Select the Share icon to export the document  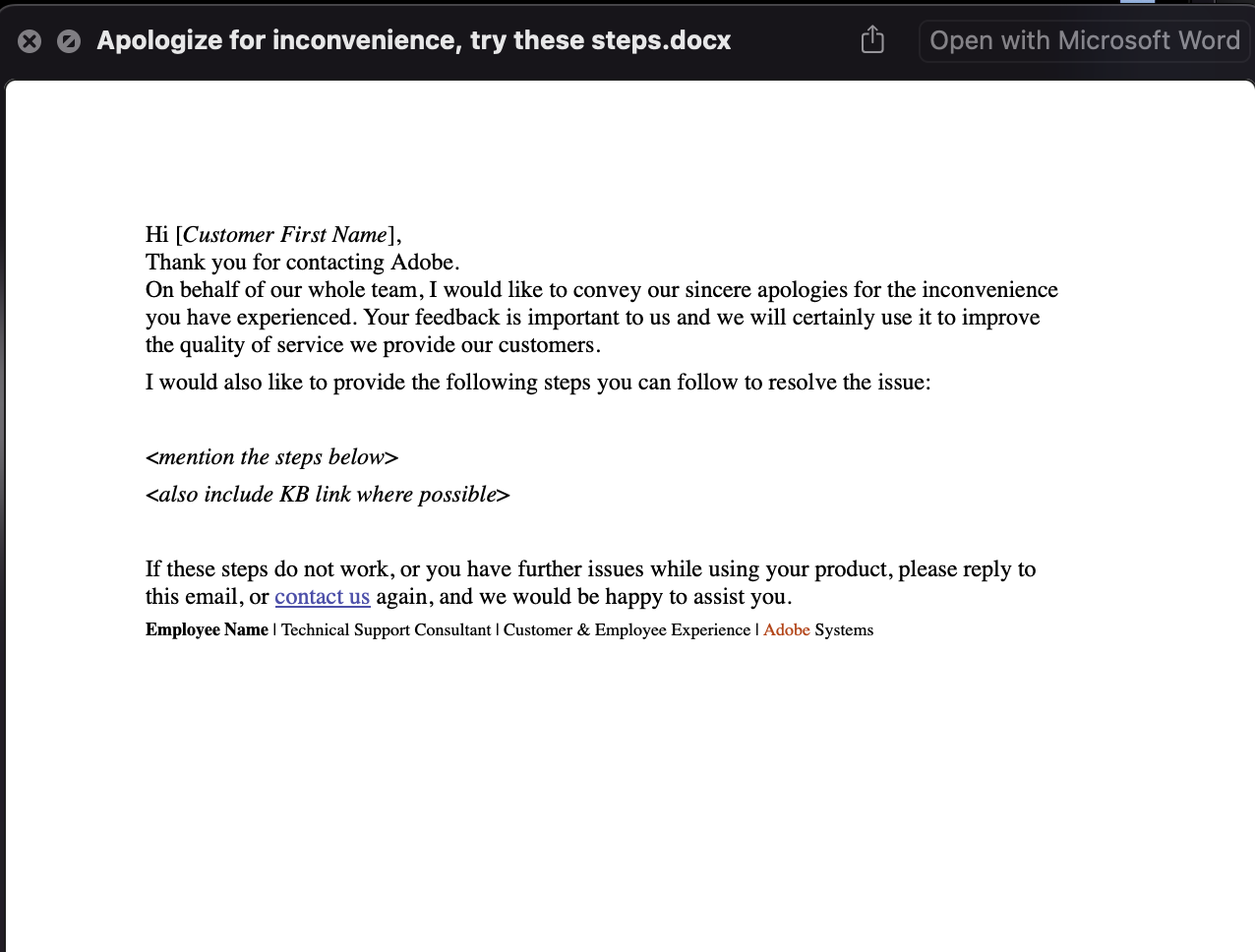(871, 39)
